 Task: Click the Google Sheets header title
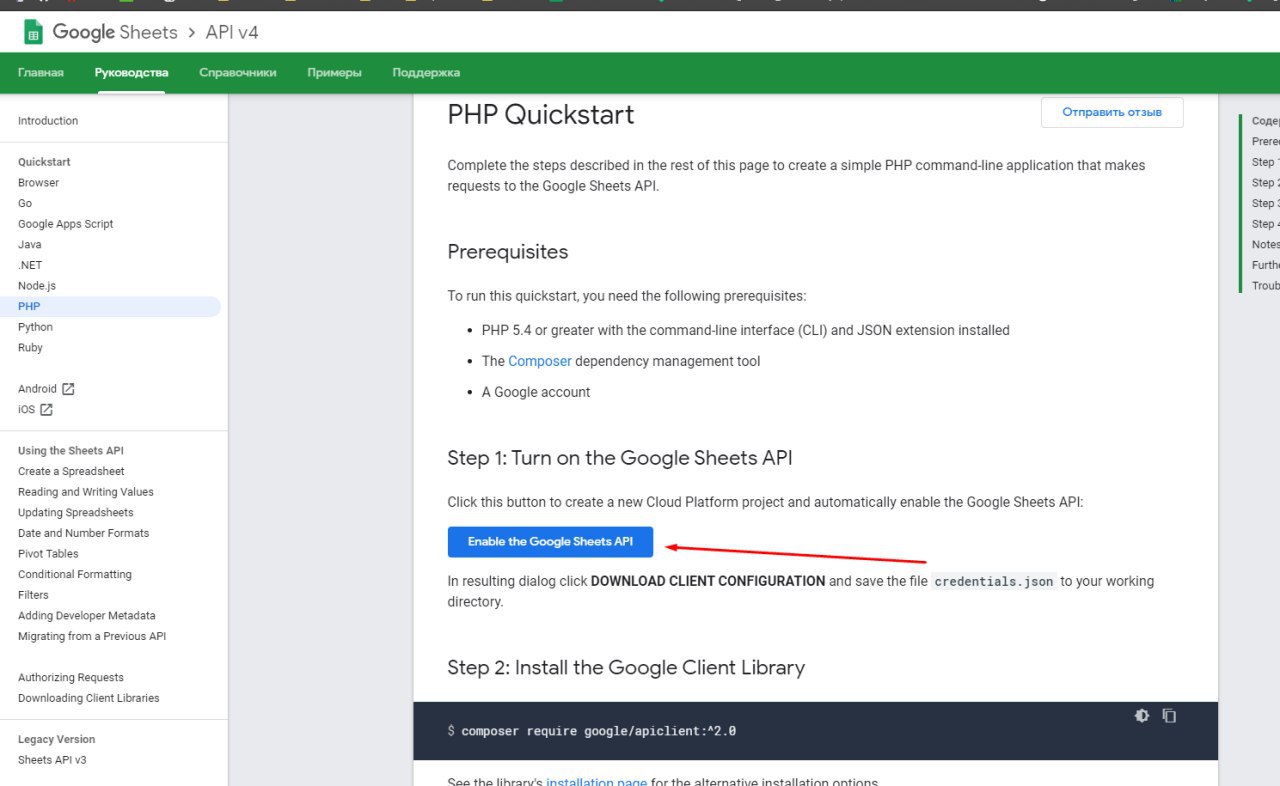pos(115,33)
